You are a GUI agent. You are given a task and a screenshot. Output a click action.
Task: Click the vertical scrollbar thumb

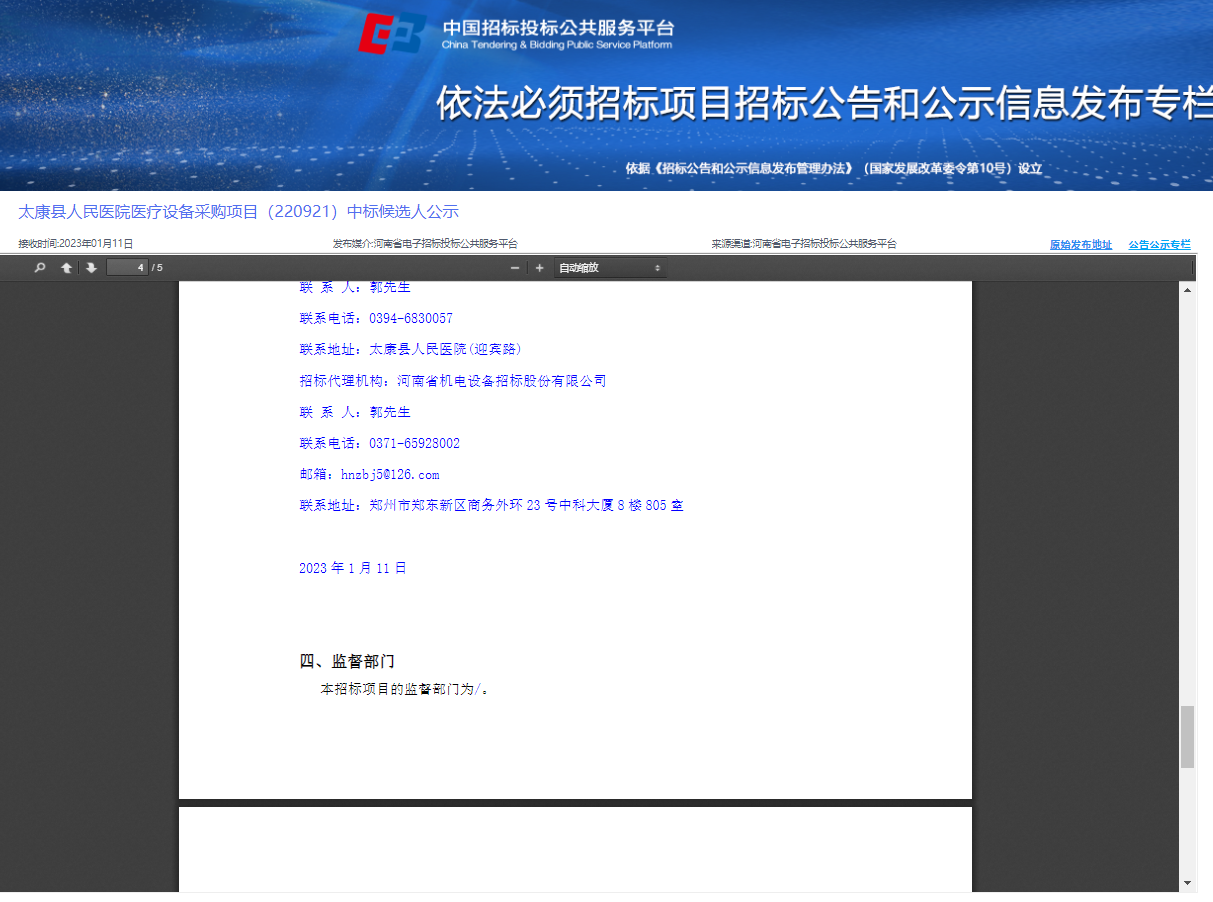pos(1187,736)
